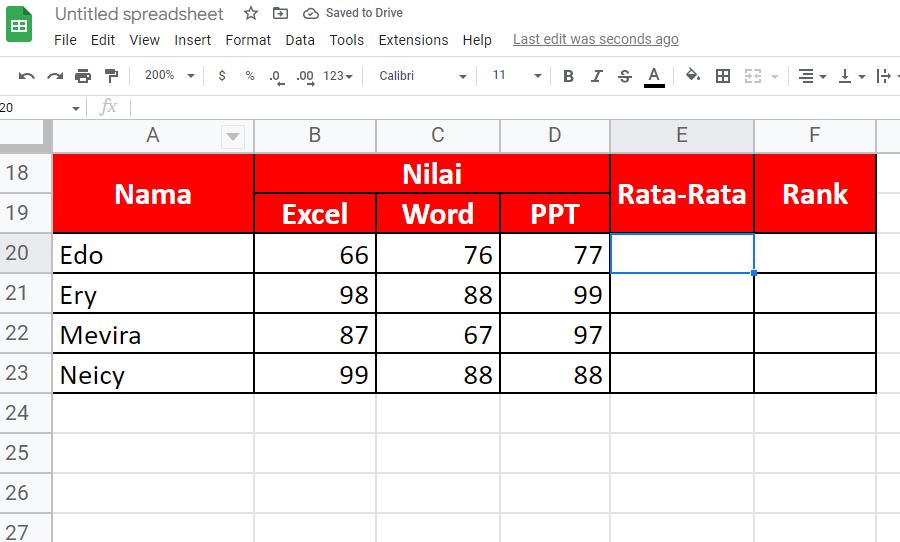Open column A dropdown arrow
This screenshot has width=900, height=542.
(x=232, y=137)
